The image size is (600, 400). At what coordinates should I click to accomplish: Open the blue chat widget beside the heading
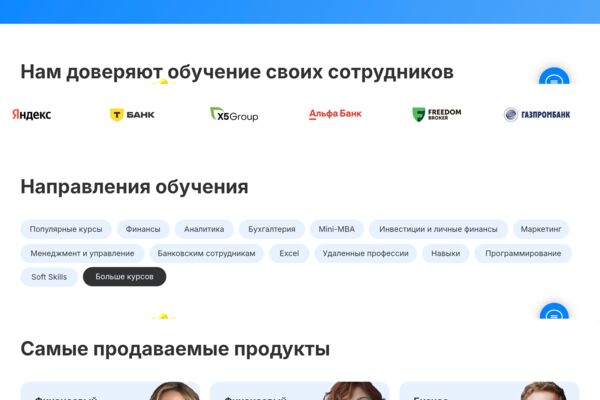pyautogui.click(x=554, y=76)
